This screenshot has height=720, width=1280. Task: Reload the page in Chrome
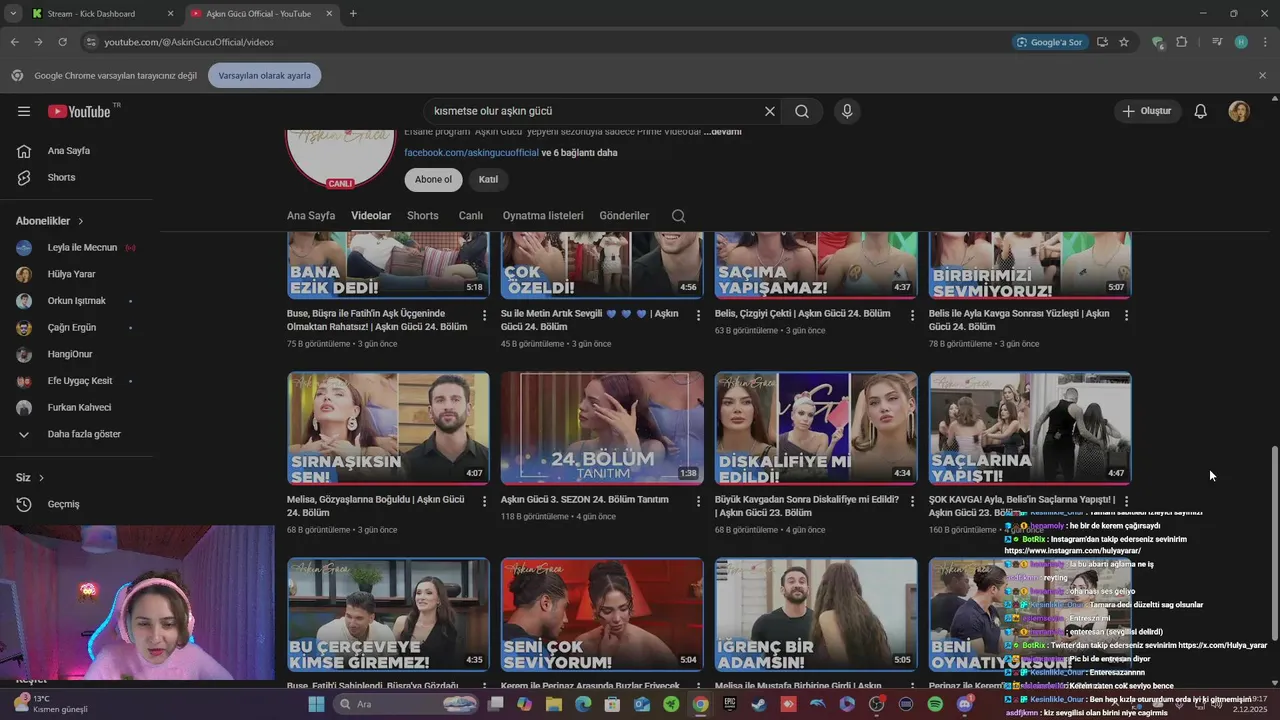coord(62,42)
